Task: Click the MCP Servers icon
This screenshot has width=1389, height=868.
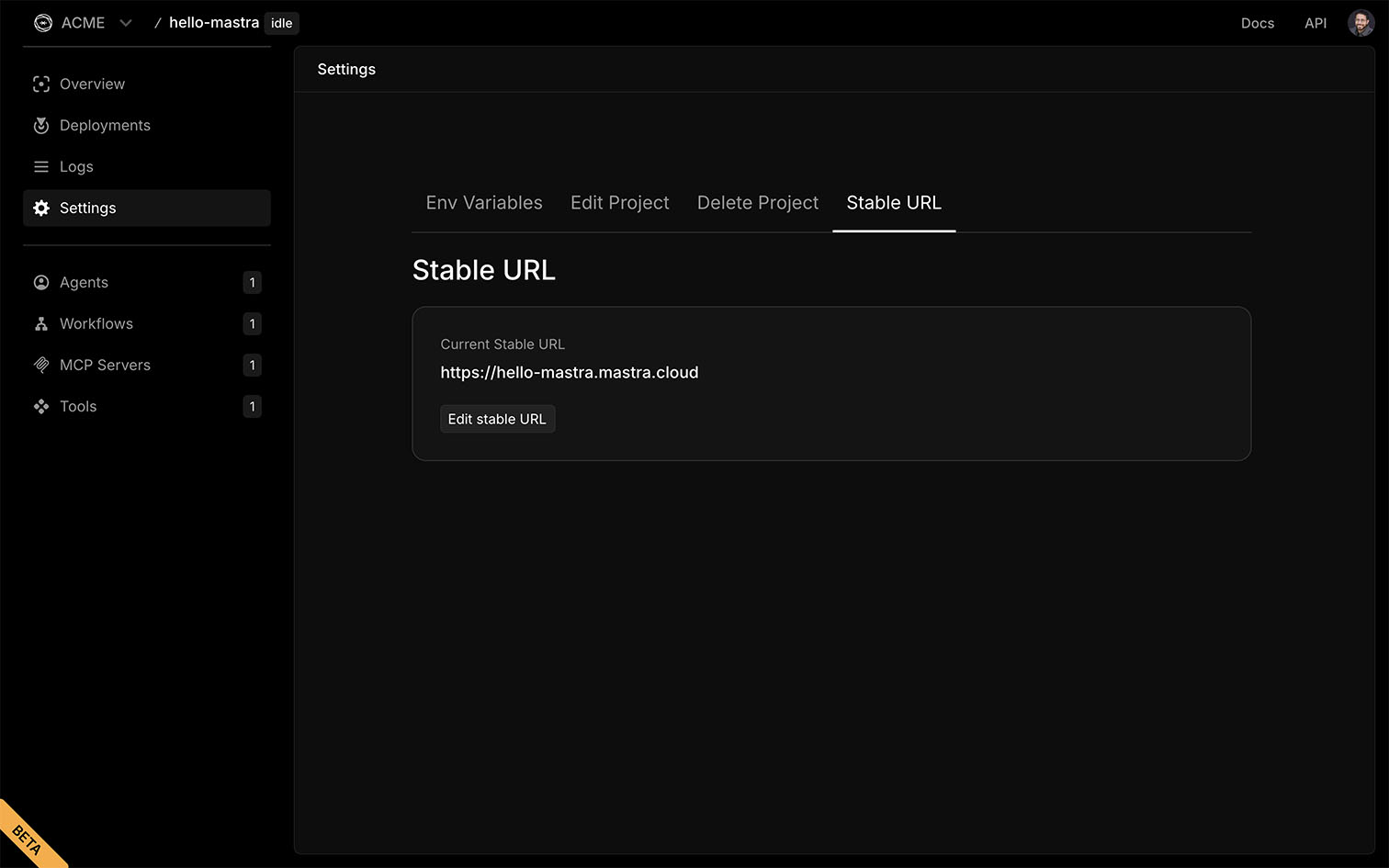Action: coord(41,366)
